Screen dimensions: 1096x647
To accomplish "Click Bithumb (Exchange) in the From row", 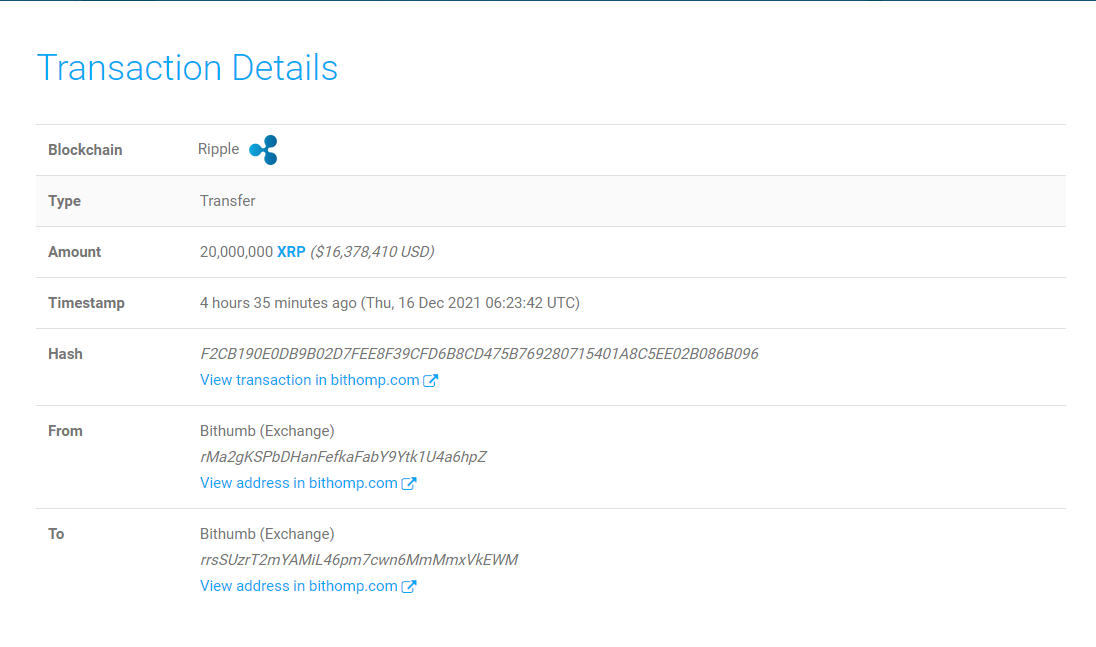I will coord(267,430).
